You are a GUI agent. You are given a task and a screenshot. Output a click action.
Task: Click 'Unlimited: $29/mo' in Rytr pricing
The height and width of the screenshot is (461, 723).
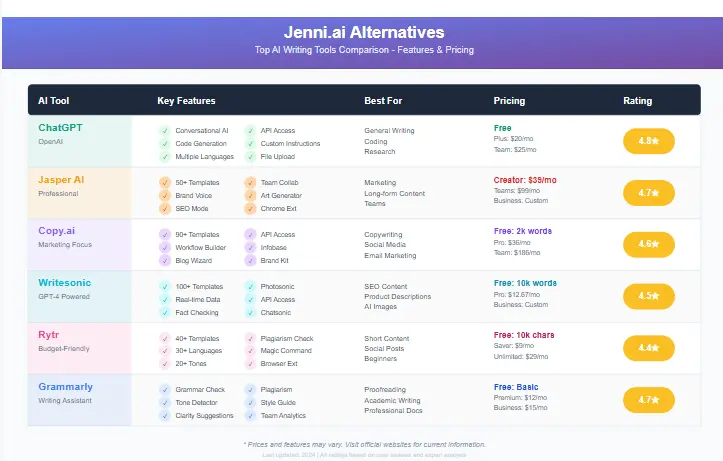coord(521,356)
